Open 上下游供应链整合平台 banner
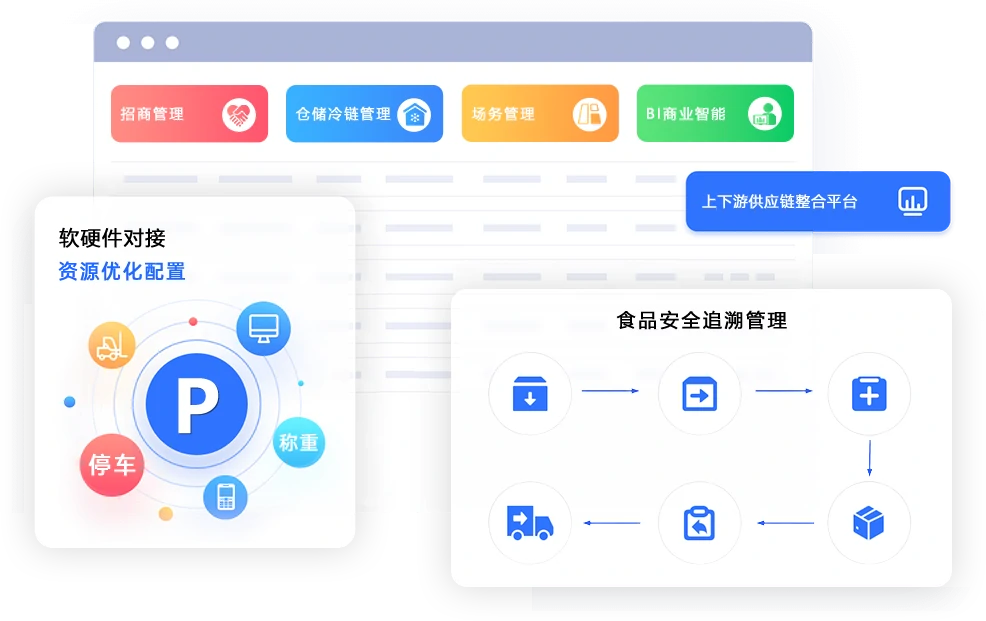Image resolution: width=986 pixels, height=621 pixels. coord(780,201)
